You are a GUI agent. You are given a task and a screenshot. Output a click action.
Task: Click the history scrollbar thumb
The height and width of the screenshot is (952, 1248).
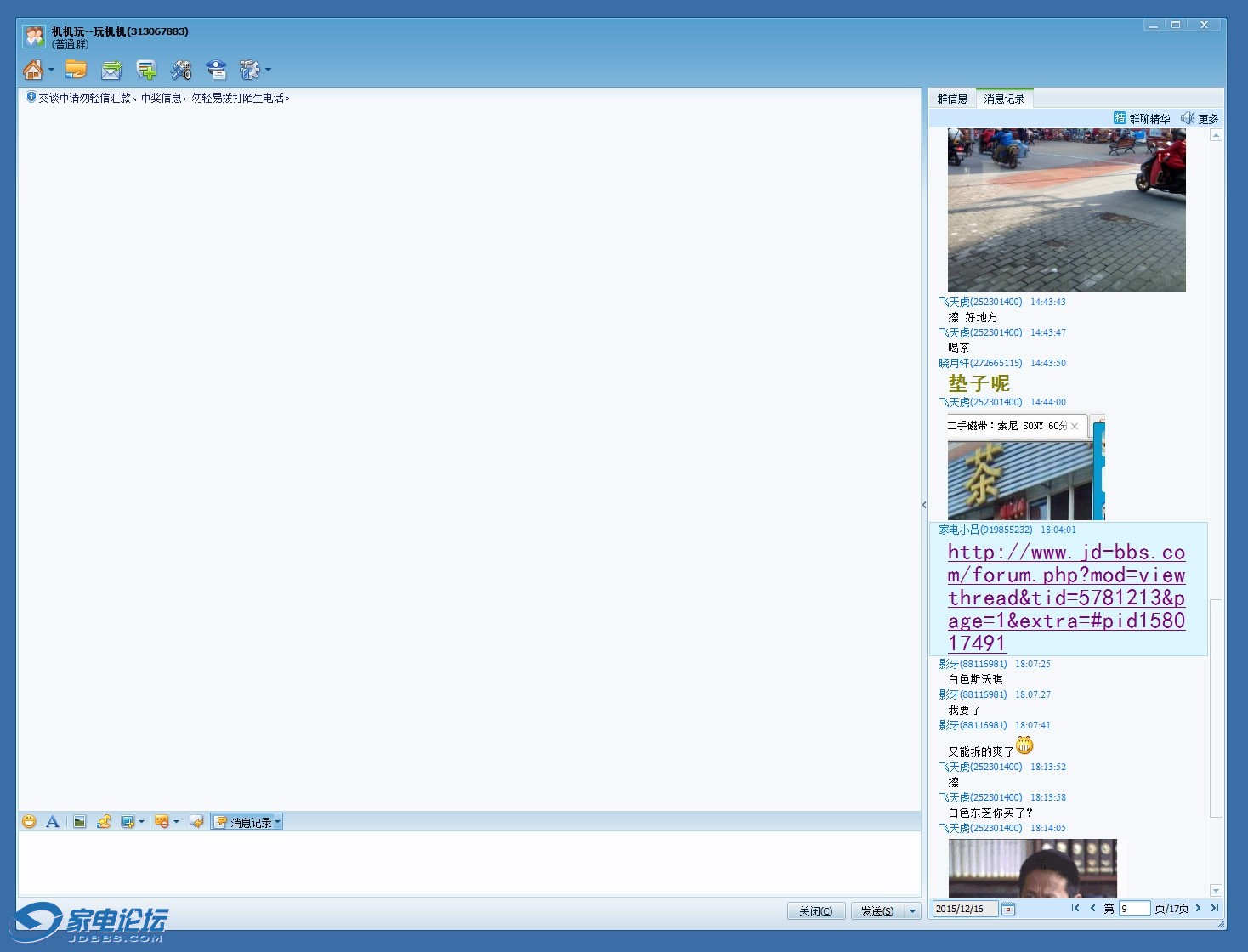point(1216,707)
